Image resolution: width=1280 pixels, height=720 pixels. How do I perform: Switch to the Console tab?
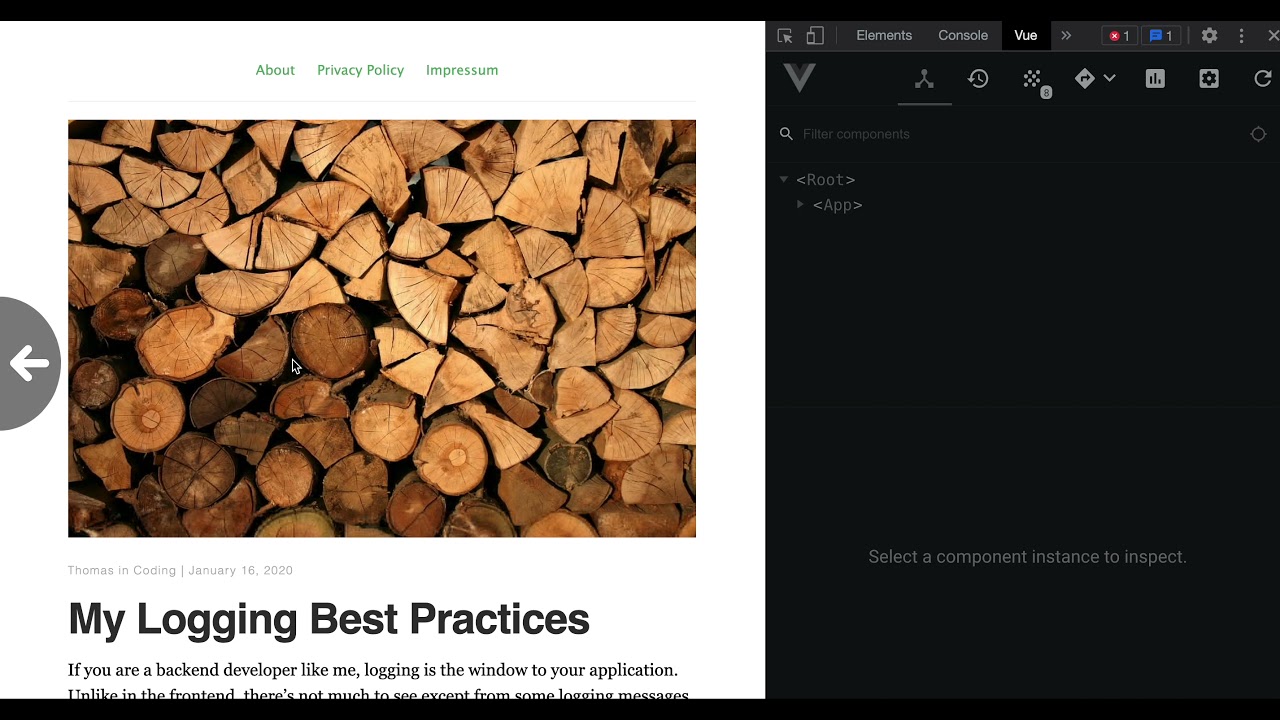tap(963, 36)
